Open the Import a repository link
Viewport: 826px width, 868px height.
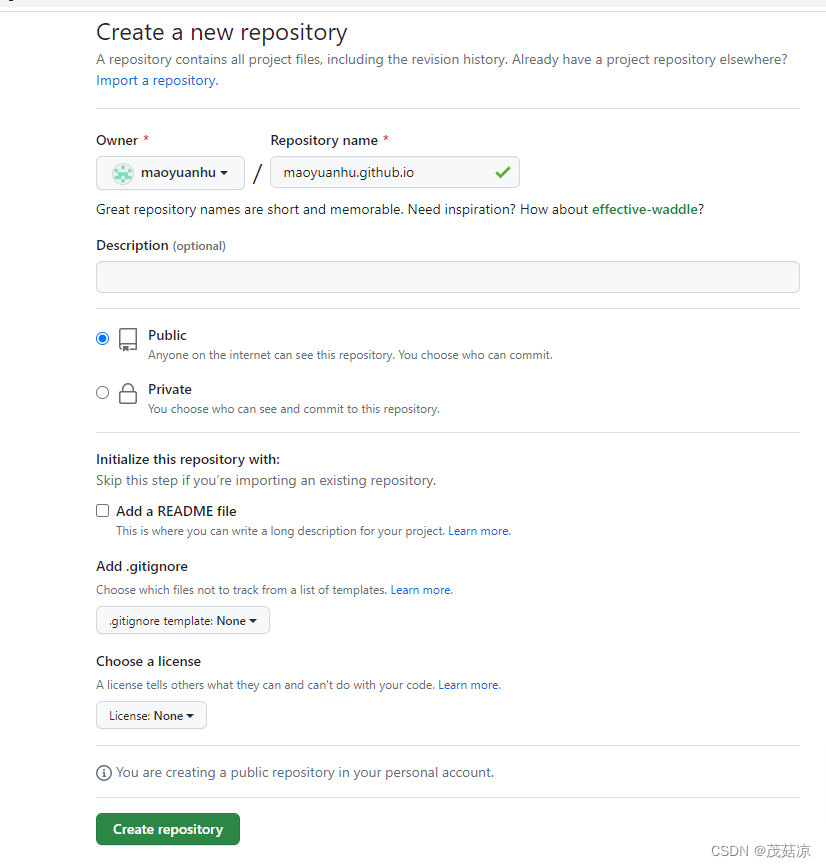point(153,80)
